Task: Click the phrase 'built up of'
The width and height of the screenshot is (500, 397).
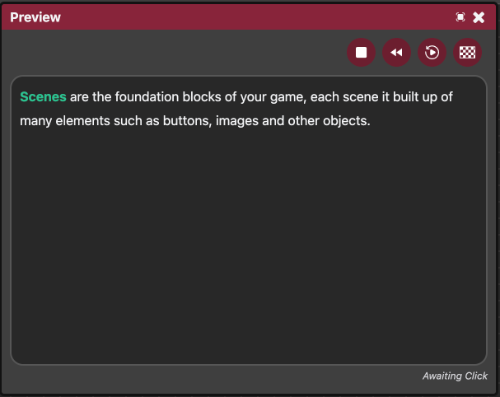Action: [x=423, y=97]
